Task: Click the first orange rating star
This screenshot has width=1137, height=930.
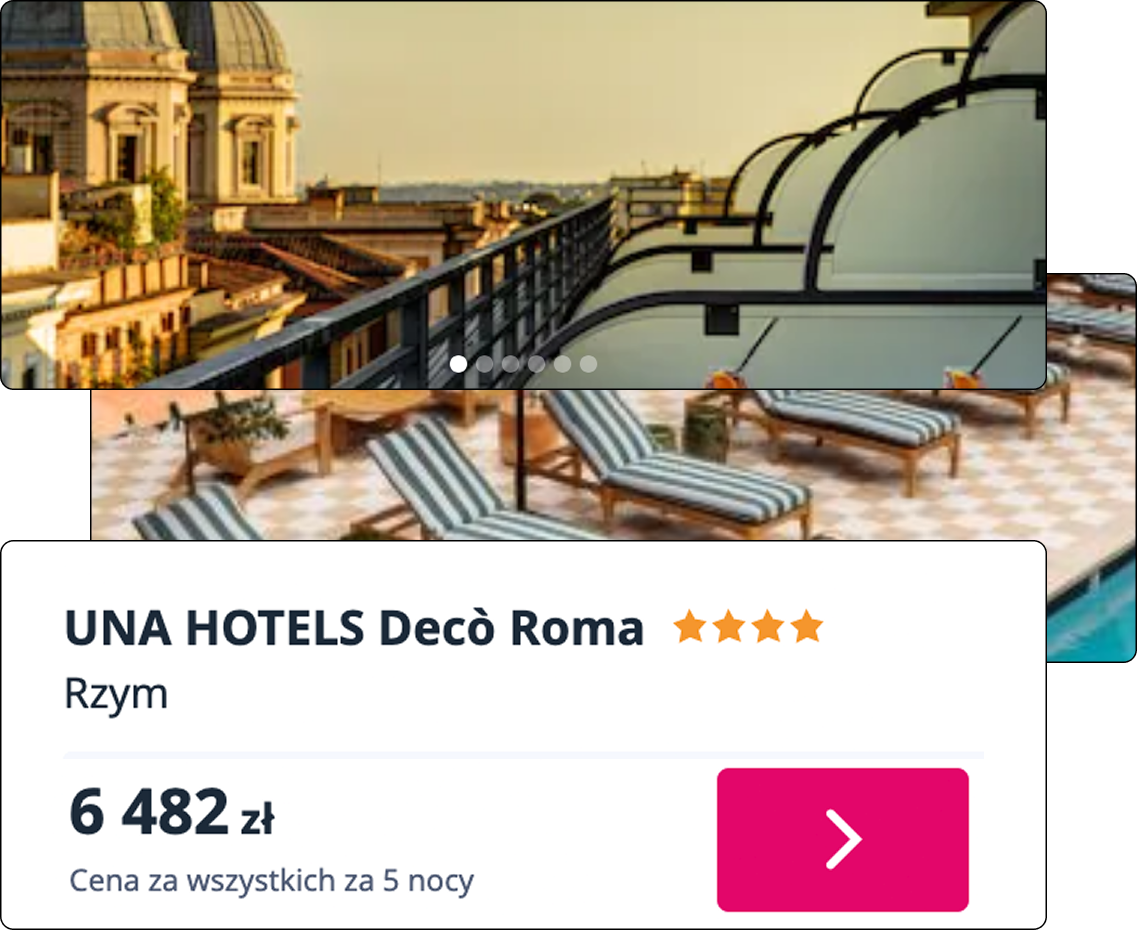Action: coord(690,626)
